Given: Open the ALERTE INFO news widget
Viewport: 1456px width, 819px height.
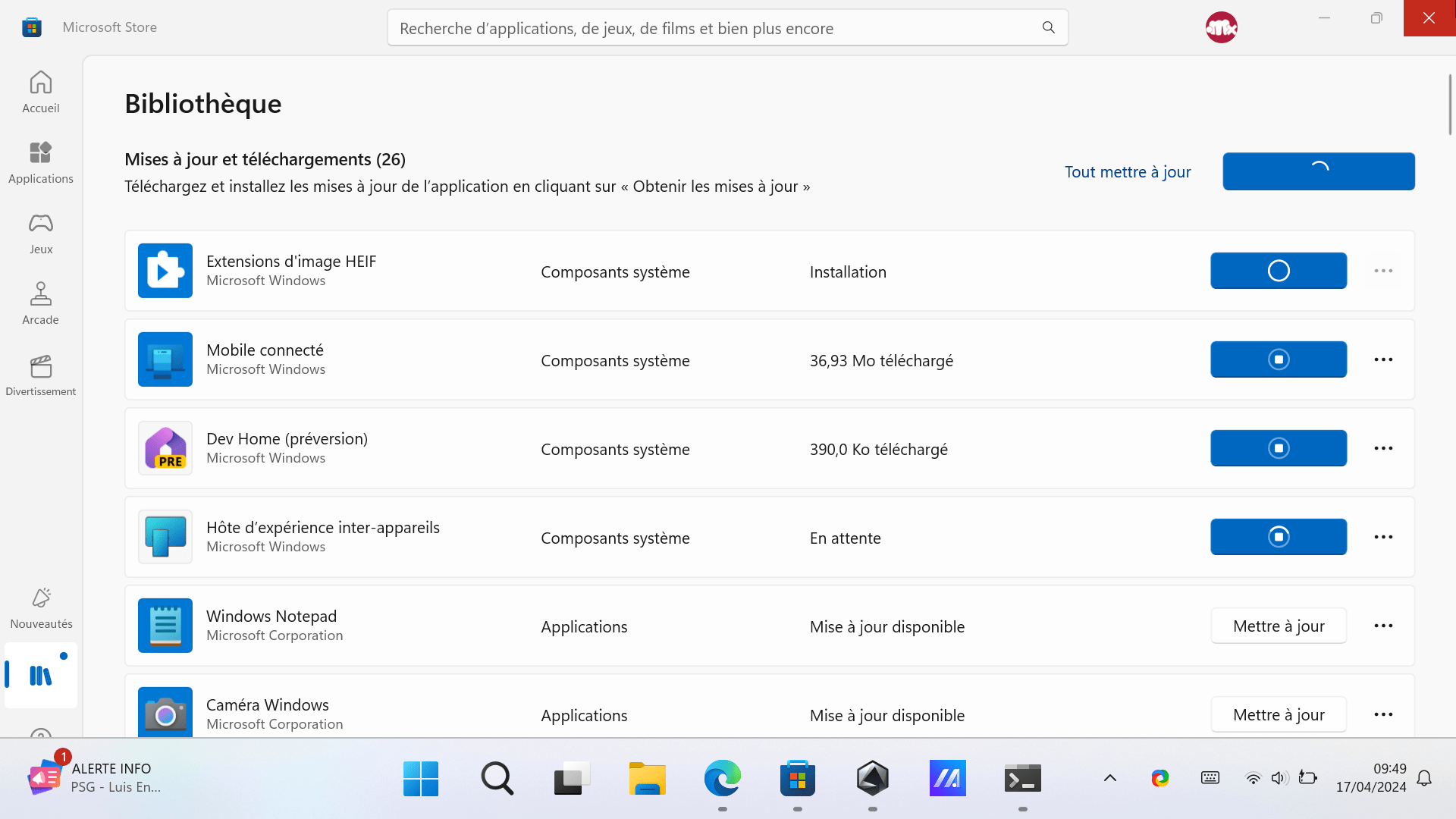Looking at the screenshot, I should point(95,777).
